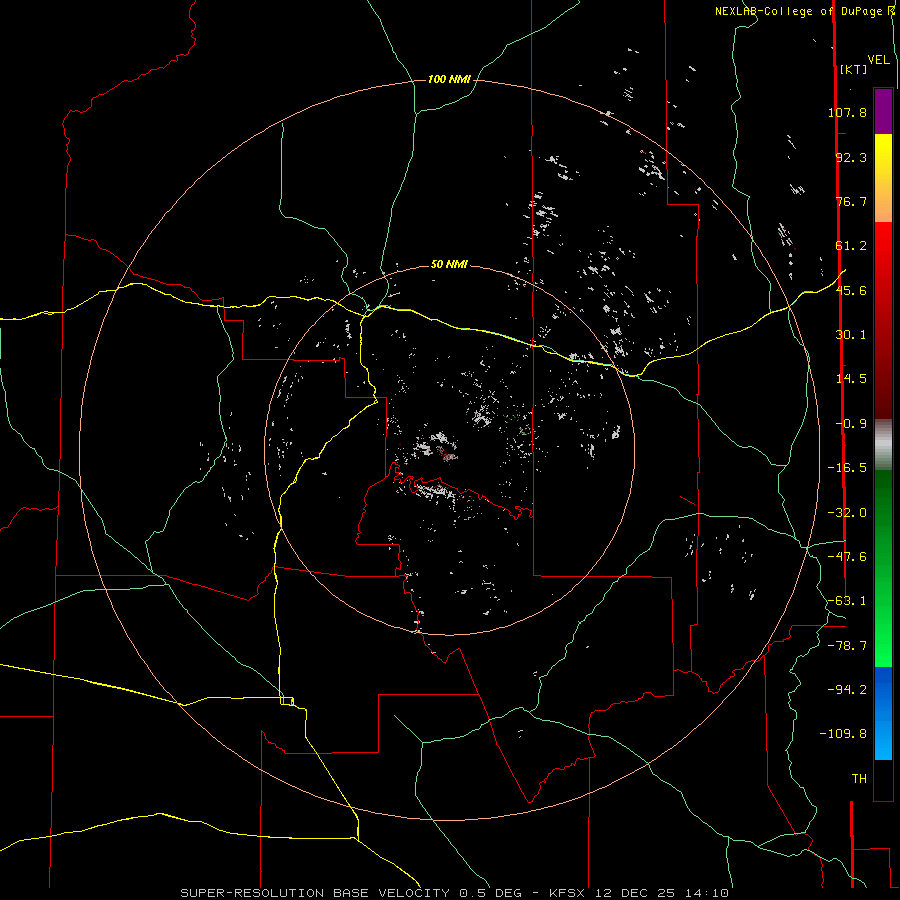Screen dimensions: 900x900
Task: Click the 12 DEC 25 14:10 timestamp
Action: click(x=661, y=893)
